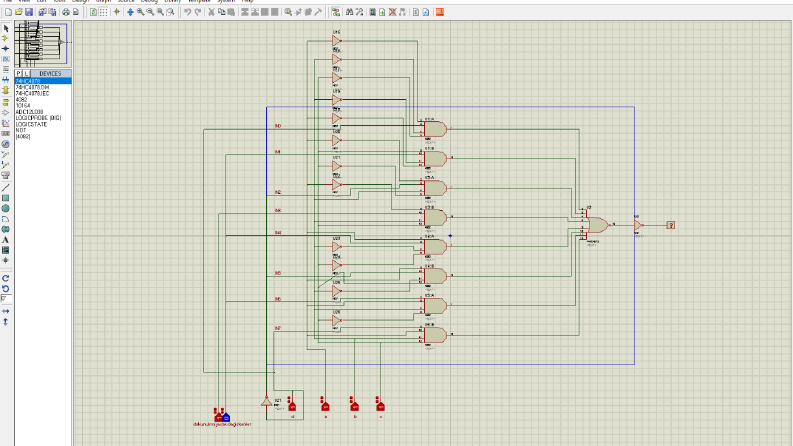
Task: Toggle the false origin icon
Action: click(117, 12)
